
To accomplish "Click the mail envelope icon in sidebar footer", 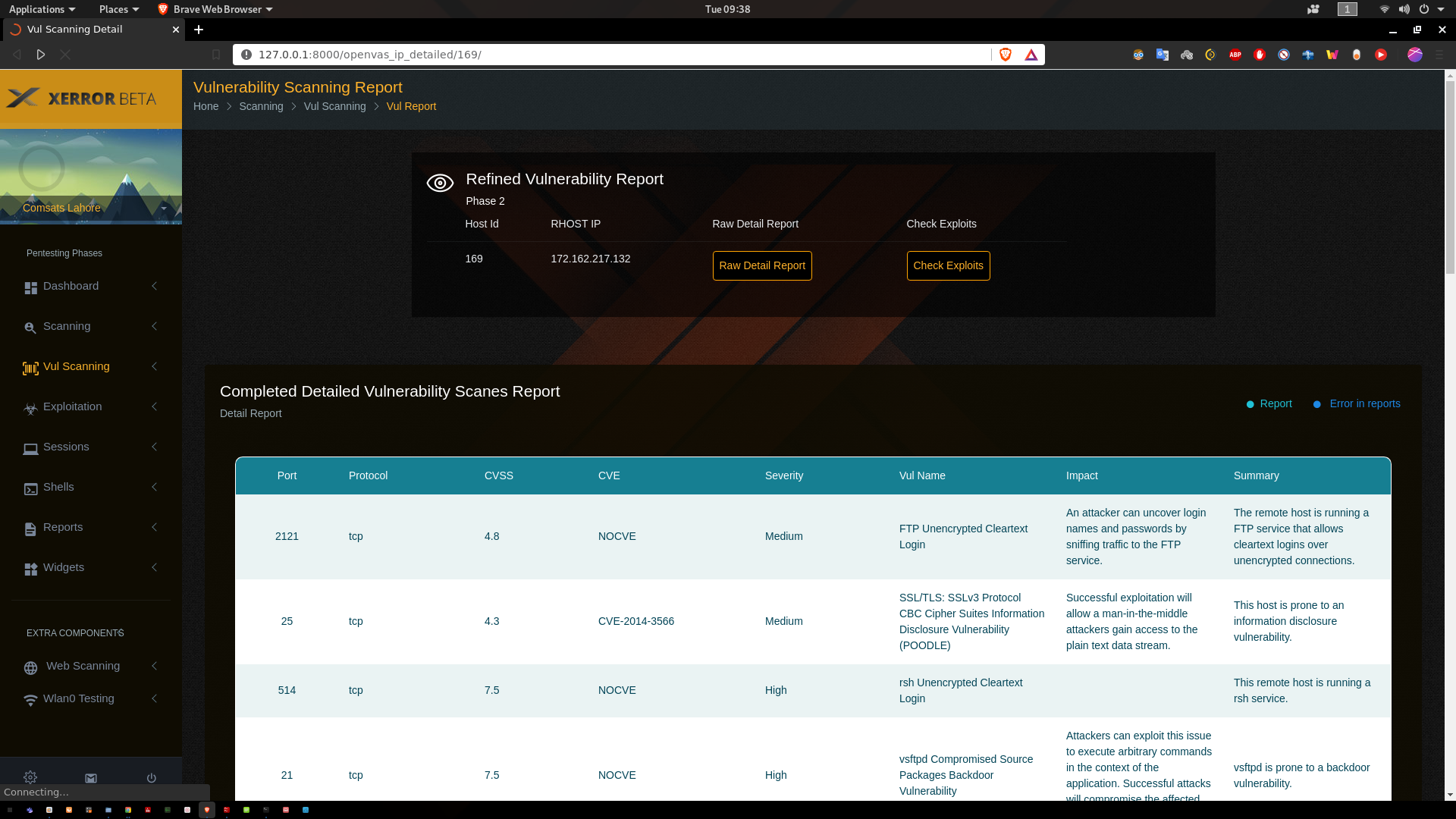I will (x=91, y=778).
